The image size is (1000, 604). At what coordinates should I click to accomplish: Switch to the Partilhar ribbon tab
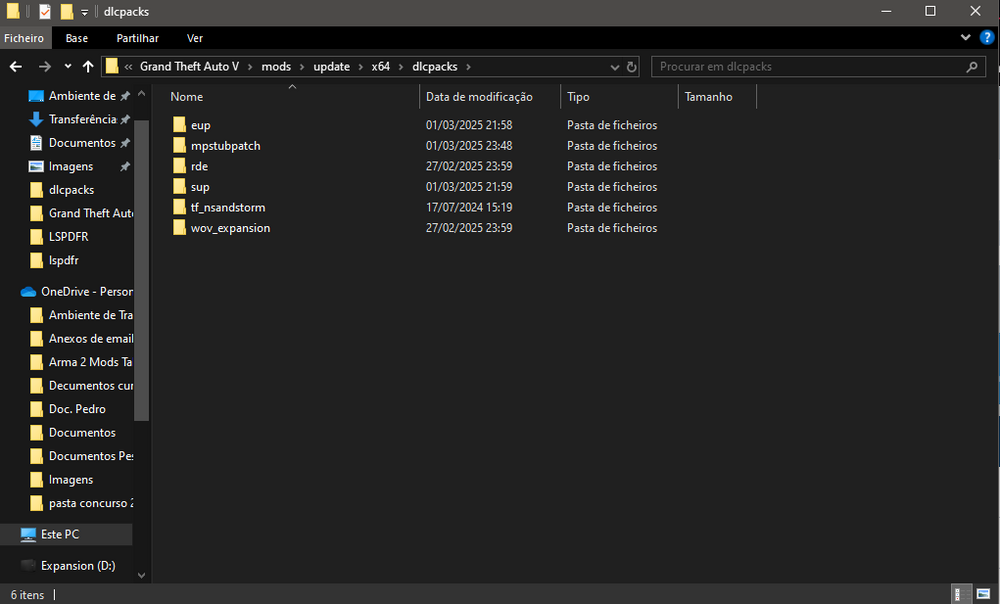(137, 38)
